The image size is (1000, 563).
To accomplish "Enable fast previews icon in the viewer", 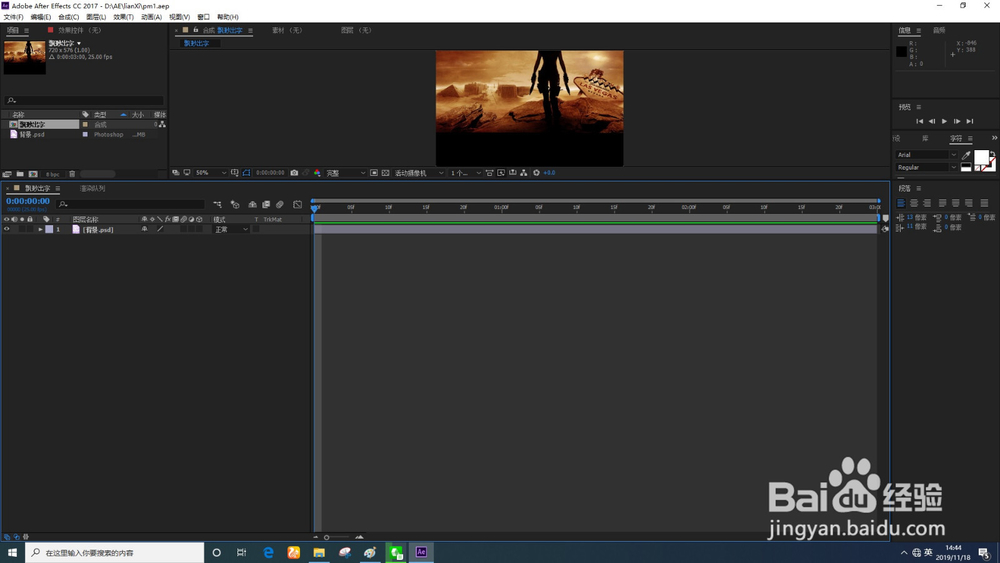I will pos(501,173).
